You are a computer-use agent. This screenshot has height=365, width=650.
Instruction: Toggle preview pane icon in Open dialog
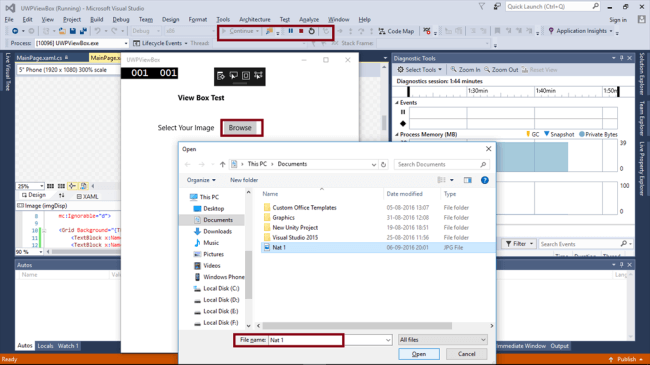468,180
